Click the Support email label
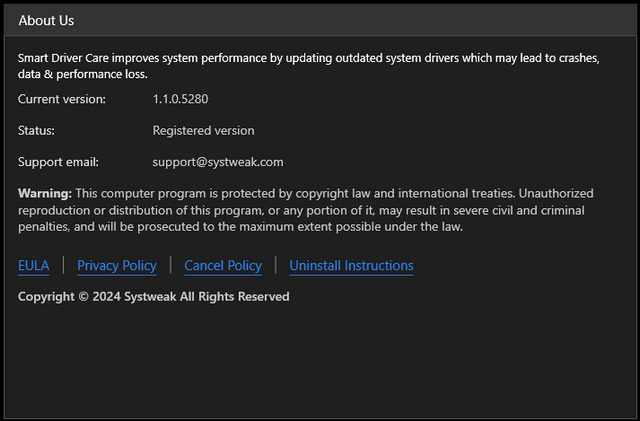This screenshot has width=640, height=421. point(58,161)
